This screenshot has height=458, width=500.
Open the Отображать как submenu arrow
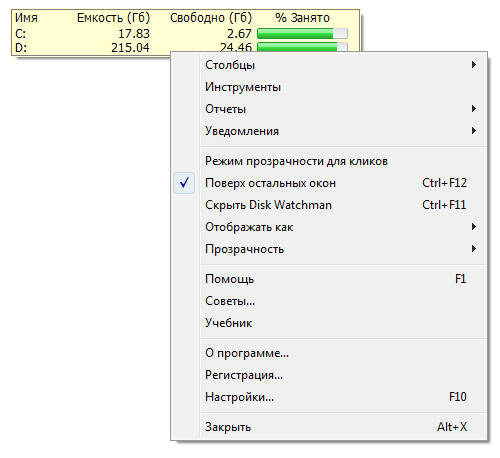click(x=474, y=227)
